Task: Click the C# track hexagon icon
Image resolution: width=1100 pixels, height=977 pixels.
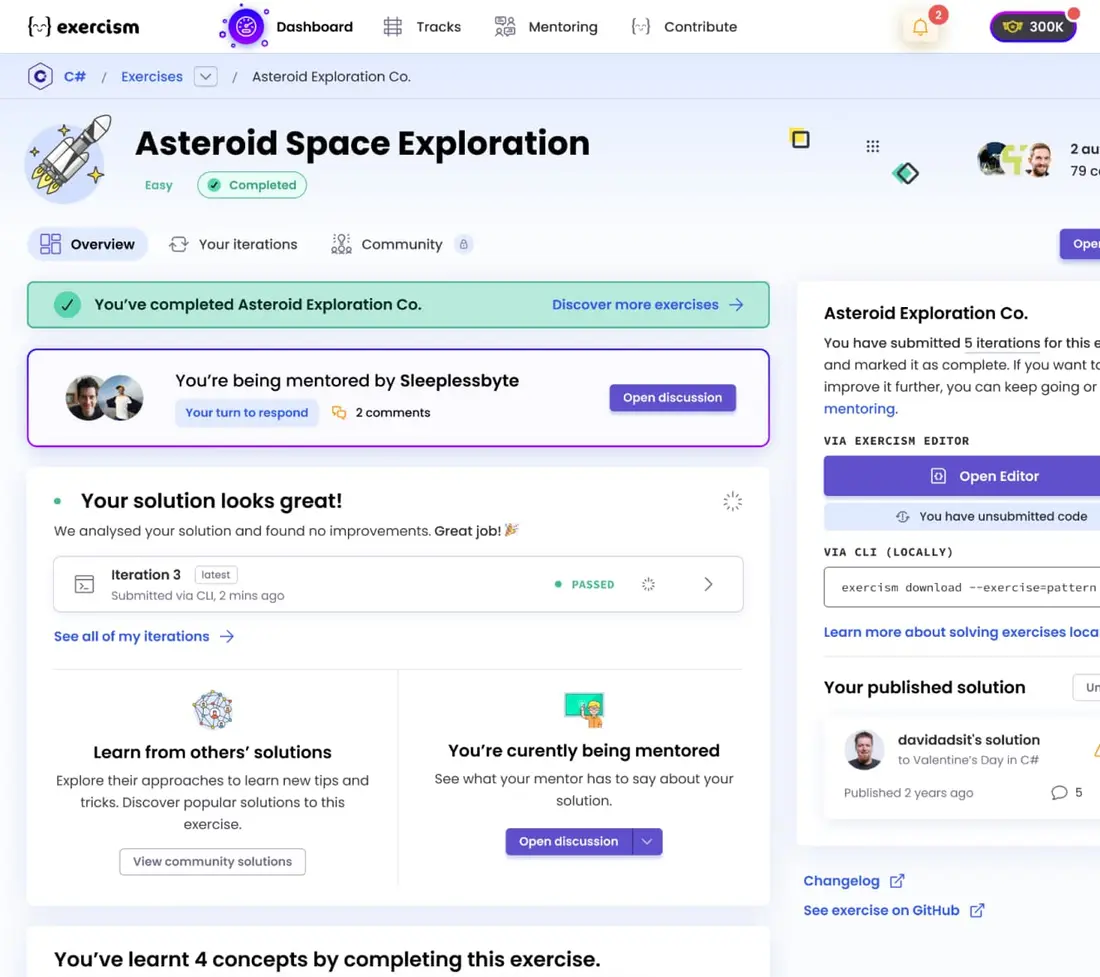Action: click(40, 76)
